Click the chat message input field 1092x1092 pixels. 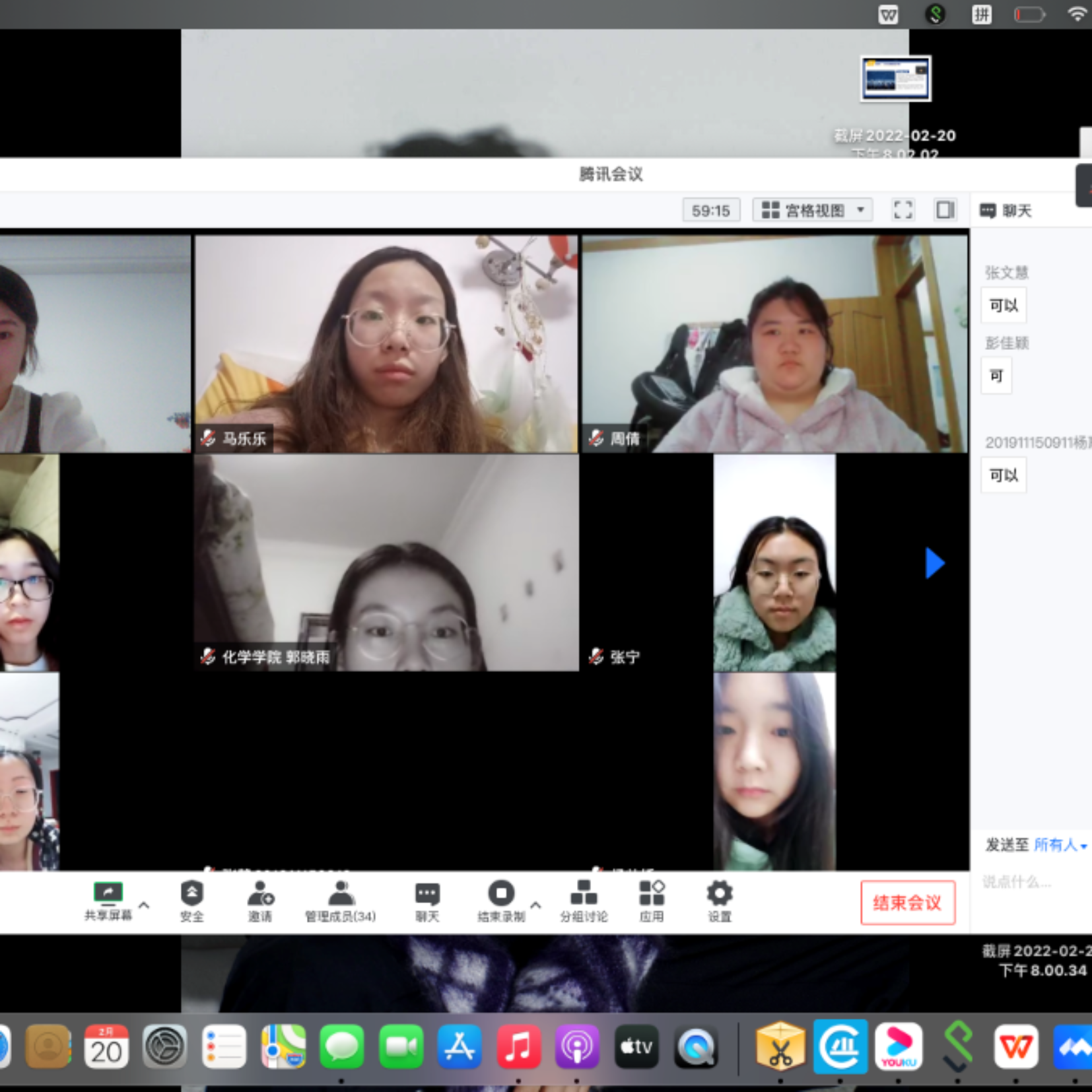pos(1030,882)
